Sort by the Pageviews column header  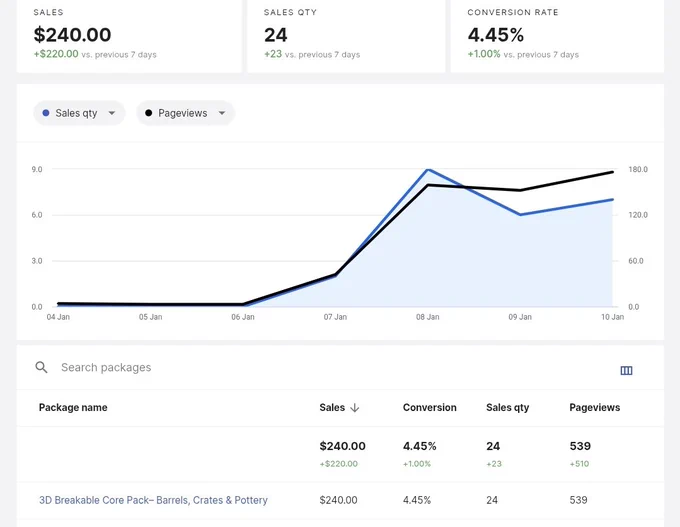pos(595,407)
